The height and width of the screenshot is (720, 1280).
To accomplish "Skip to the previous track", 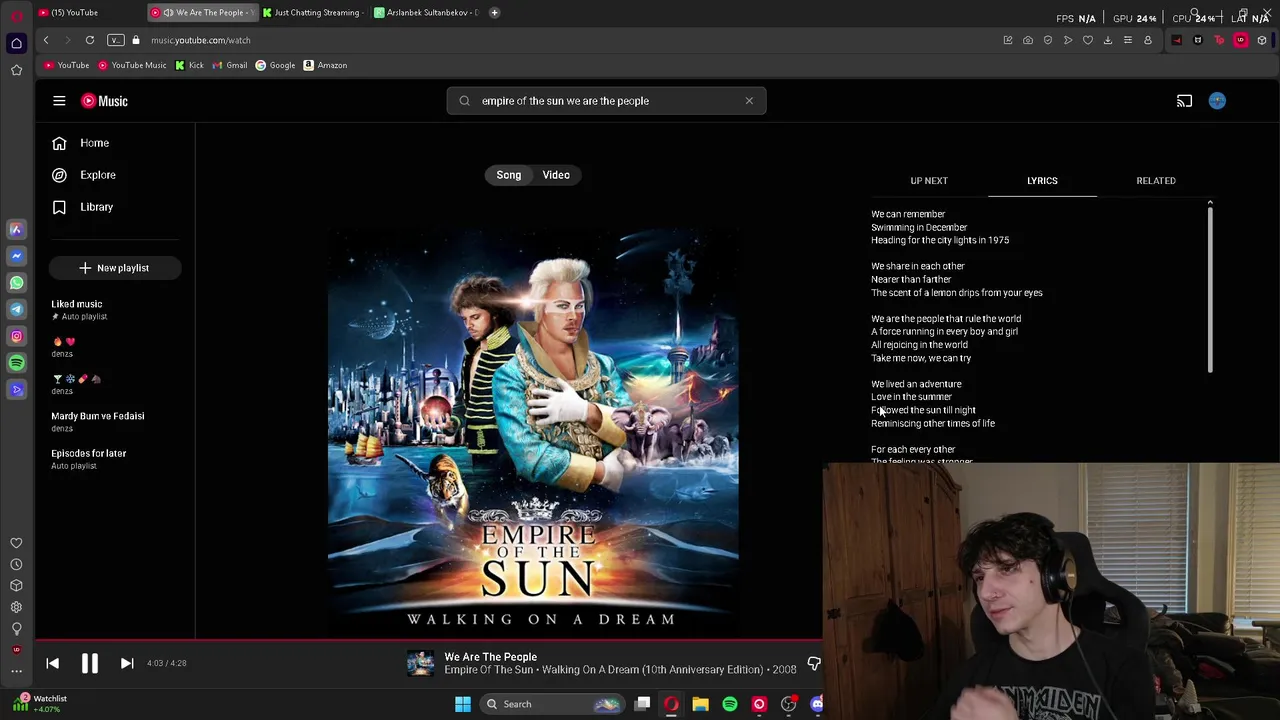I will coord(53,663).
